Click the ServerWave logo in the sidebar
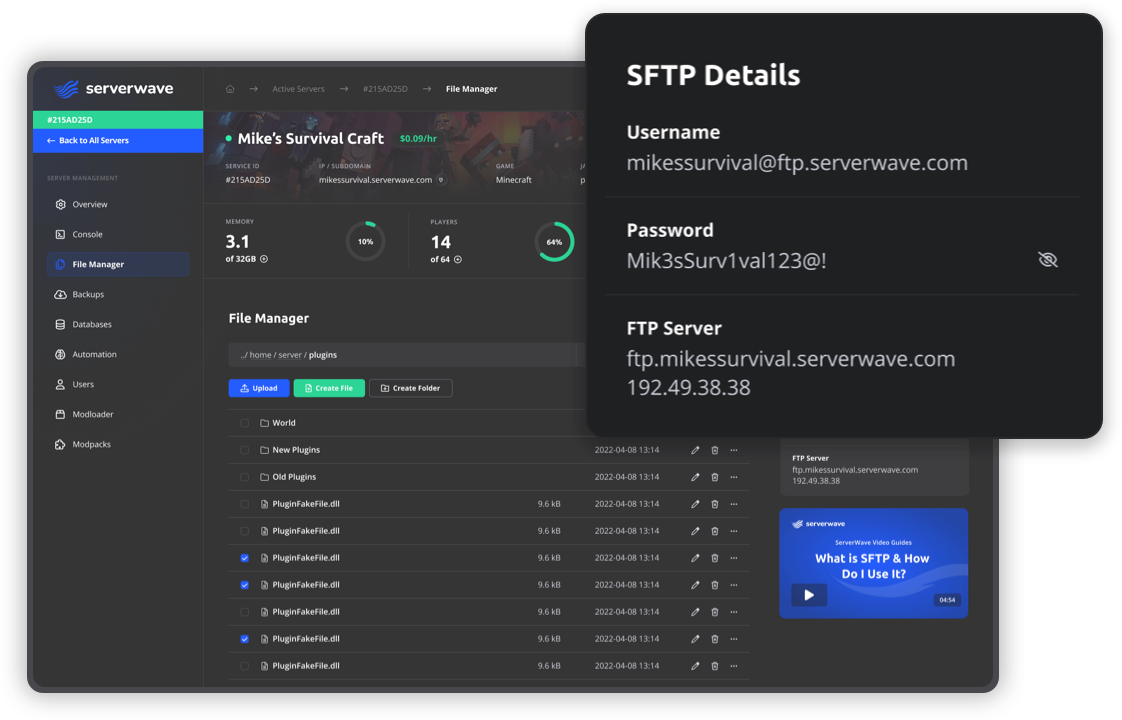This screenshot has height=720, width=1122. 113,89
